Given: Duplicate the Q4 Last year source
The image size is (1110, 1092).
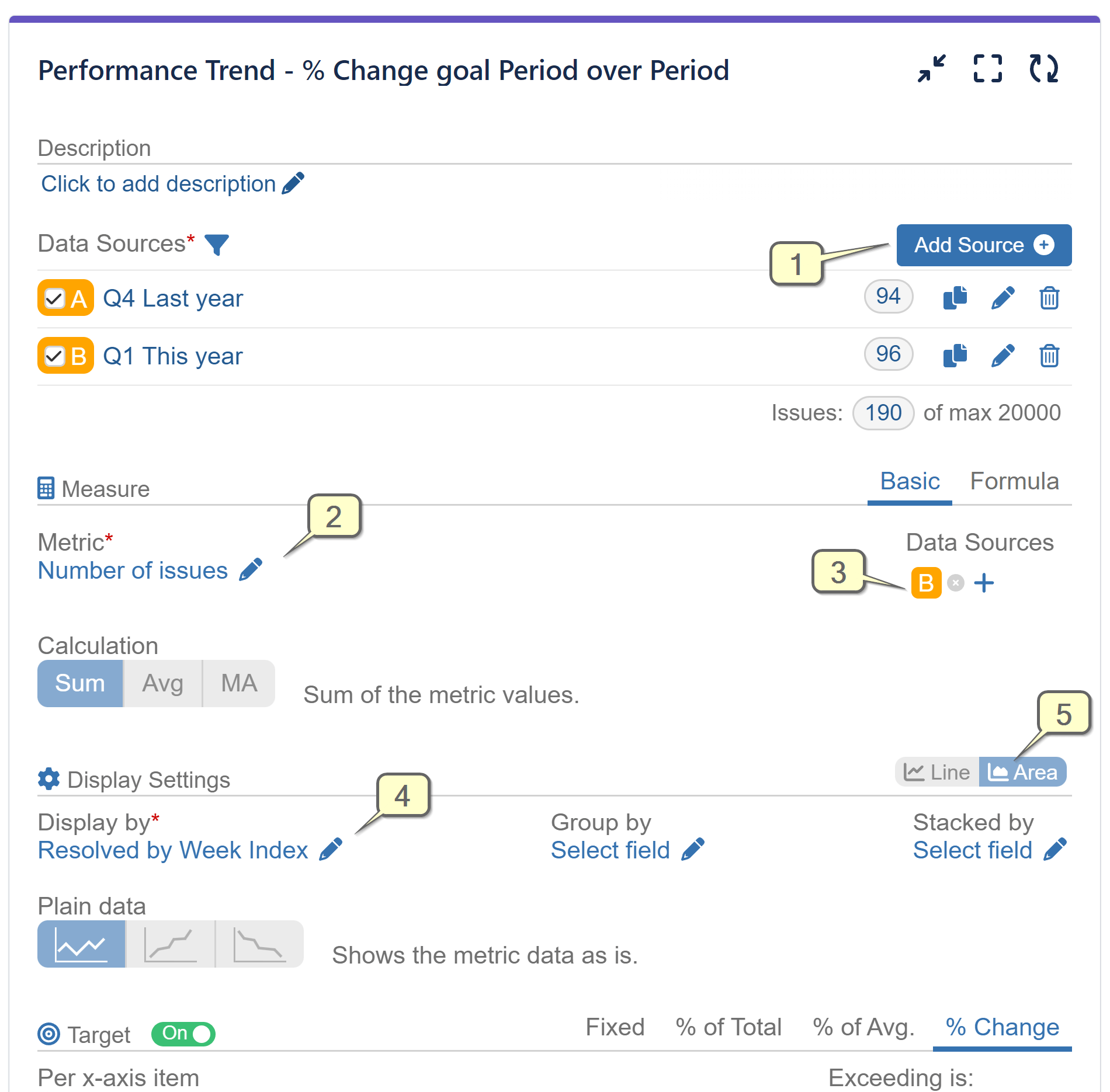Looking at the screenshot, I should point(955,298).
